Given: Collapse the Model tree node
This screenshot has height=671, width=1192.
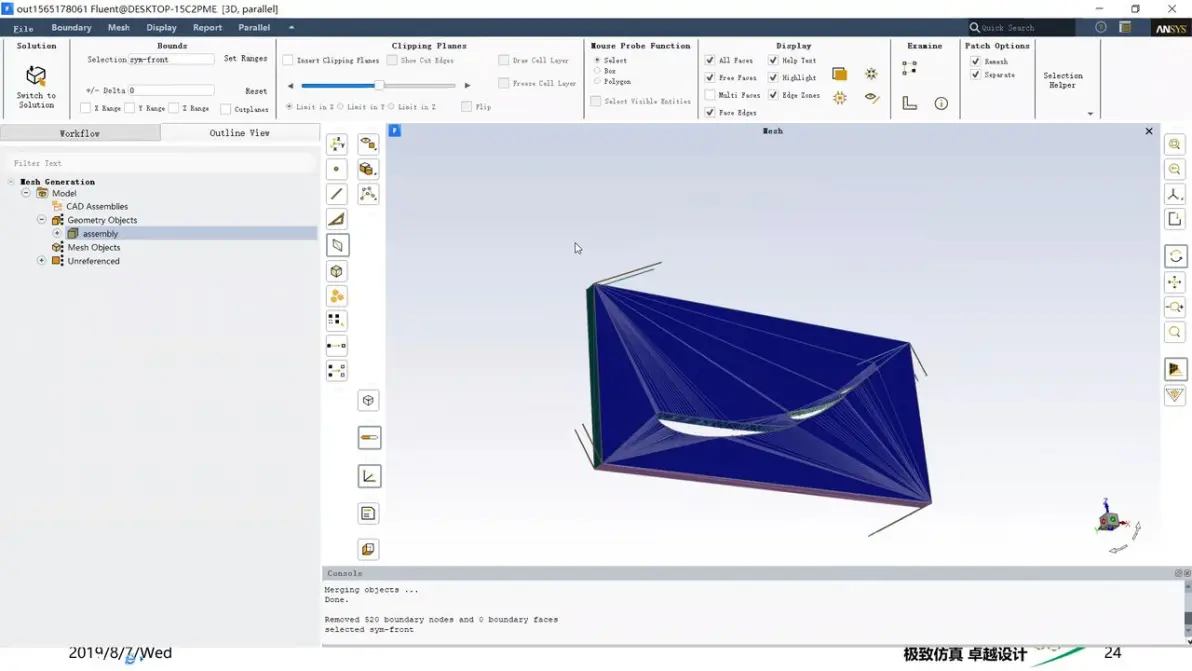Looking at the screenshot, I should click(26, 193).
